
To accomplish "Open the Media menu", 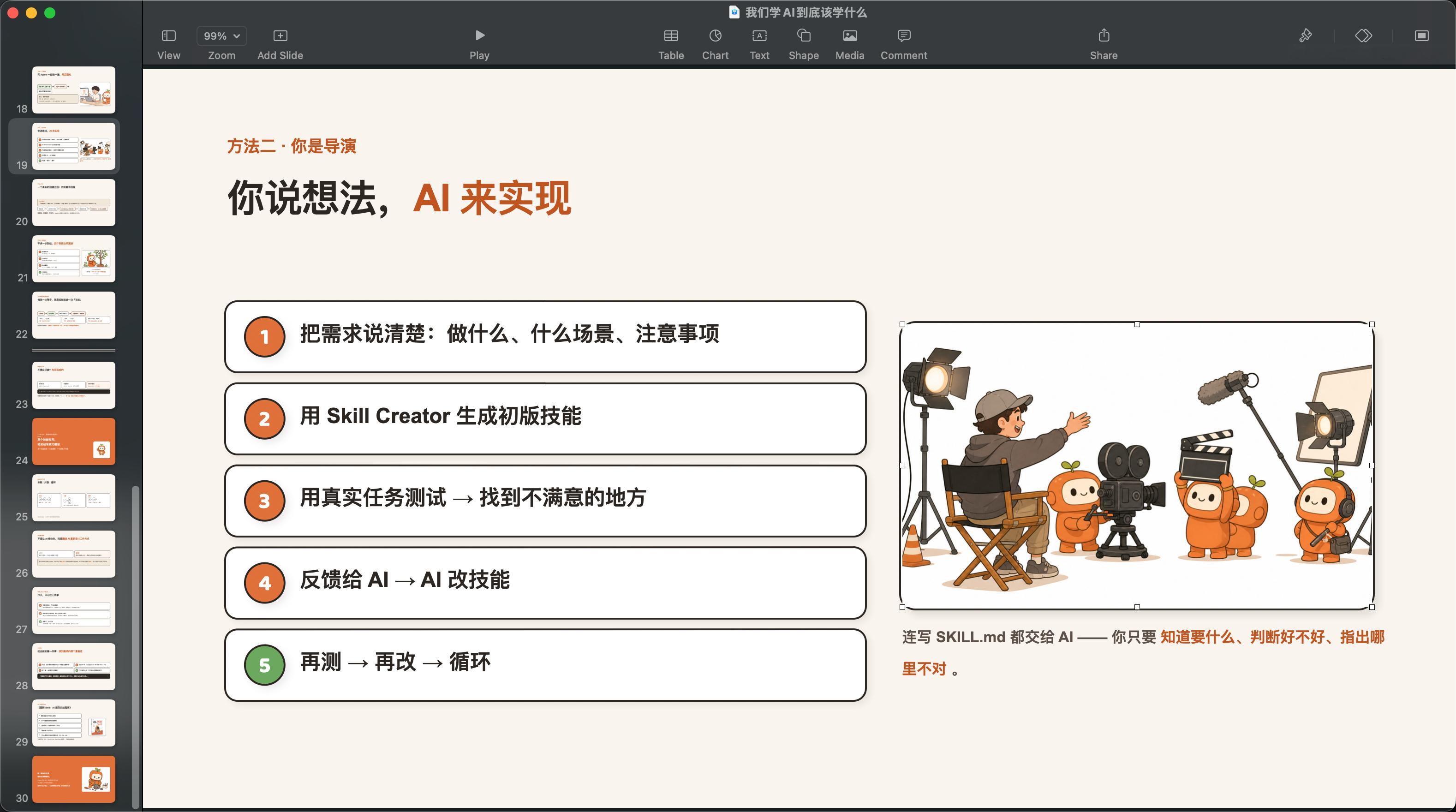I will pos(849,44).
